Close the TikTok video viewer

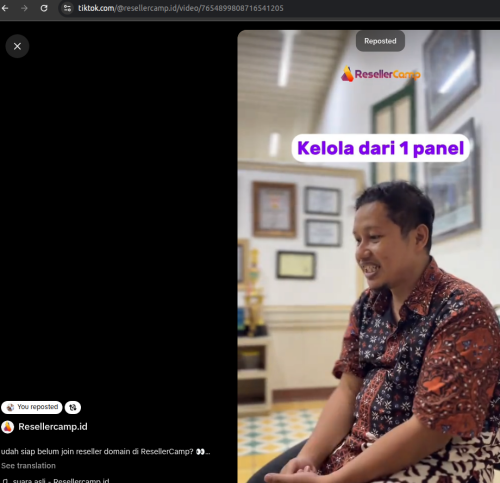17,46
